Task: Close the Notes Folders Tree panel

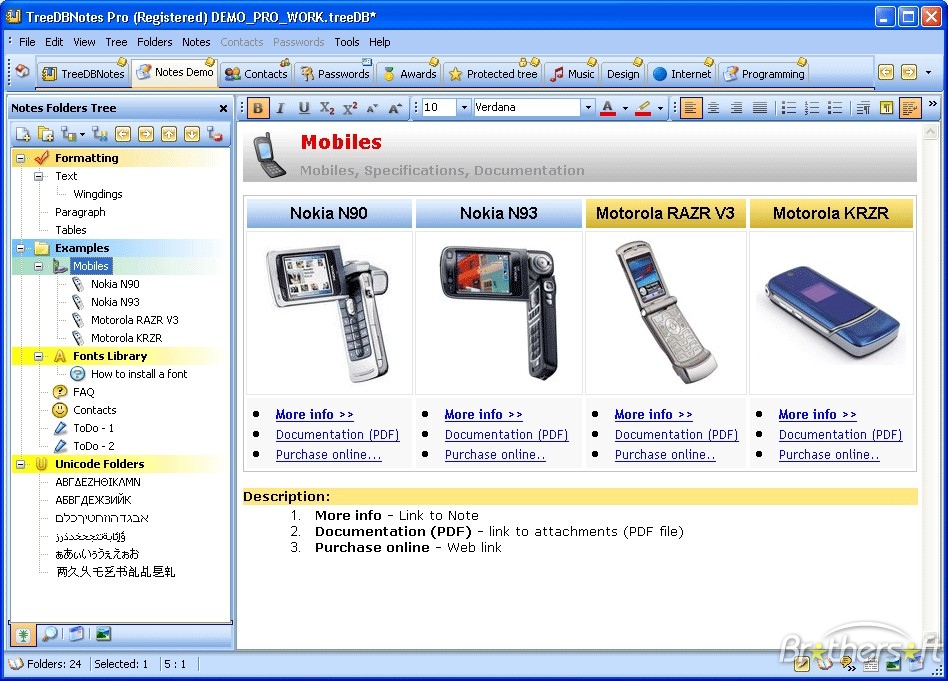Action: [x=223, y=108]
